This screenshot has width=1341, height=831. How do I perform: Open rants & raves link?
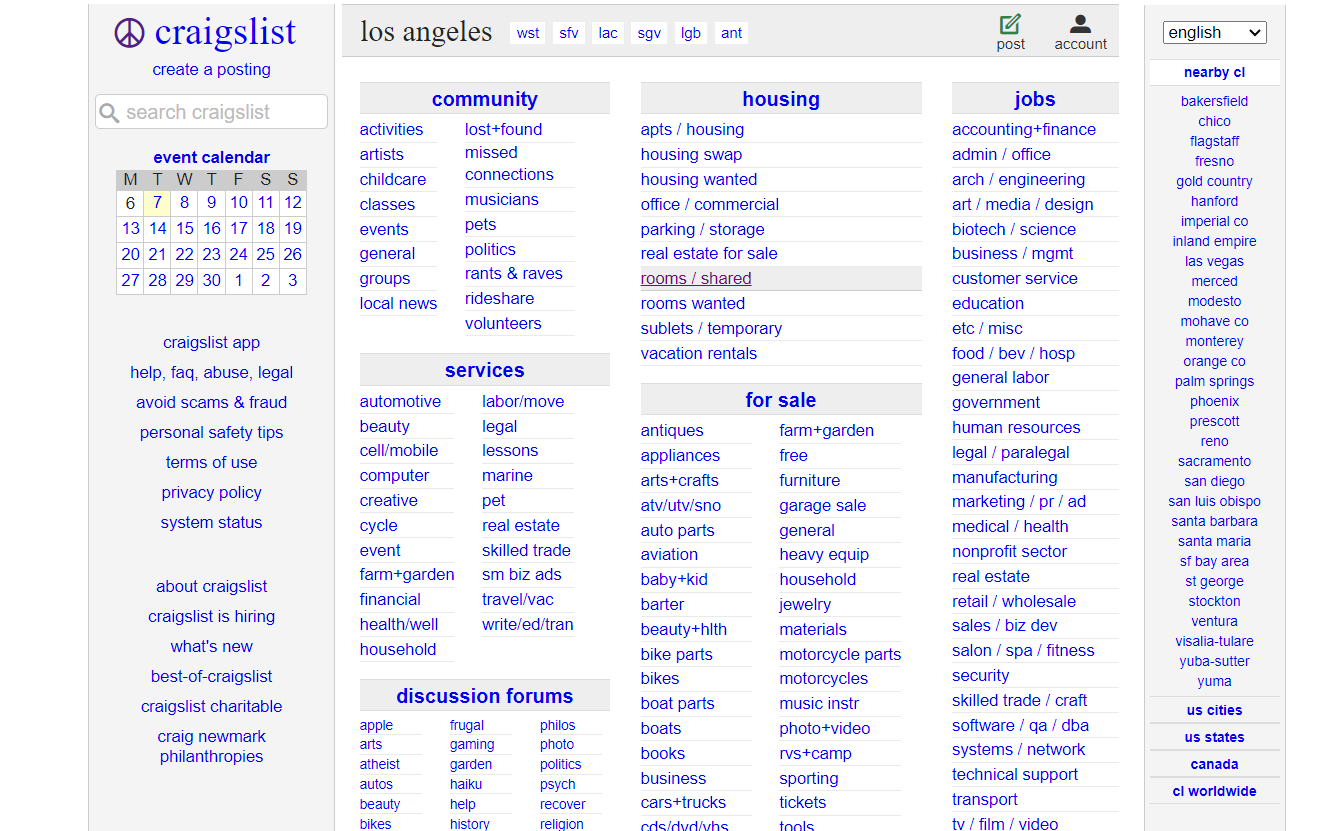point(514,273)
